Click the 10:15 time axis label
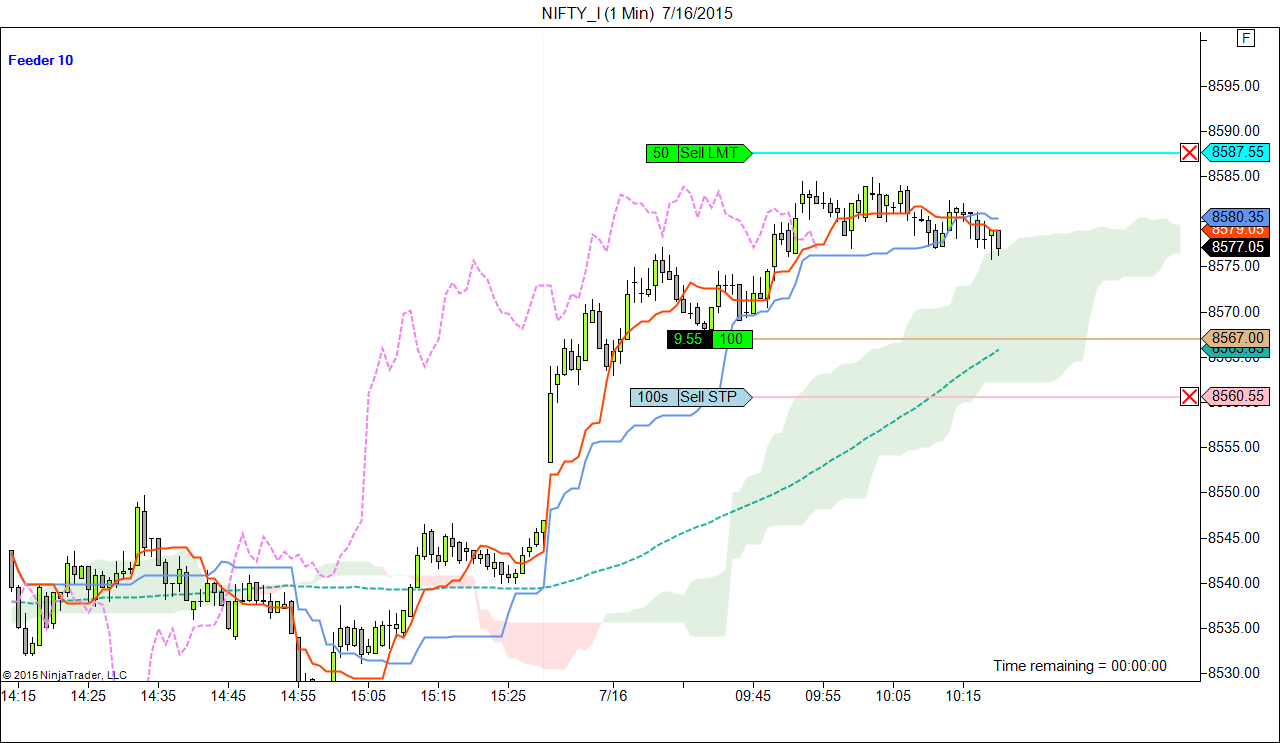1280x743 pixels. click(963, 695)
